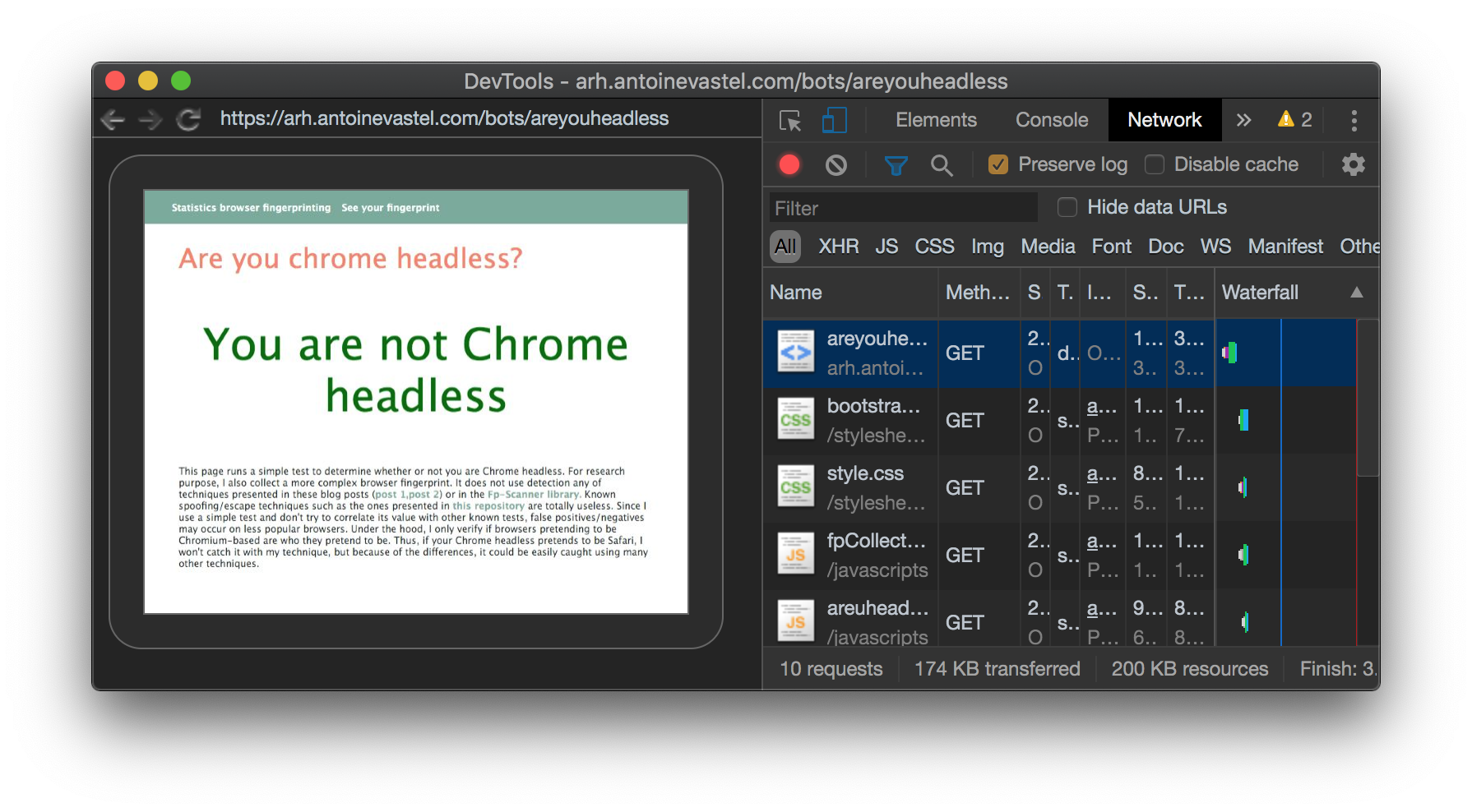Filter requests by Font
This screenshot has height=812, width=1472.
[1112, 247]
